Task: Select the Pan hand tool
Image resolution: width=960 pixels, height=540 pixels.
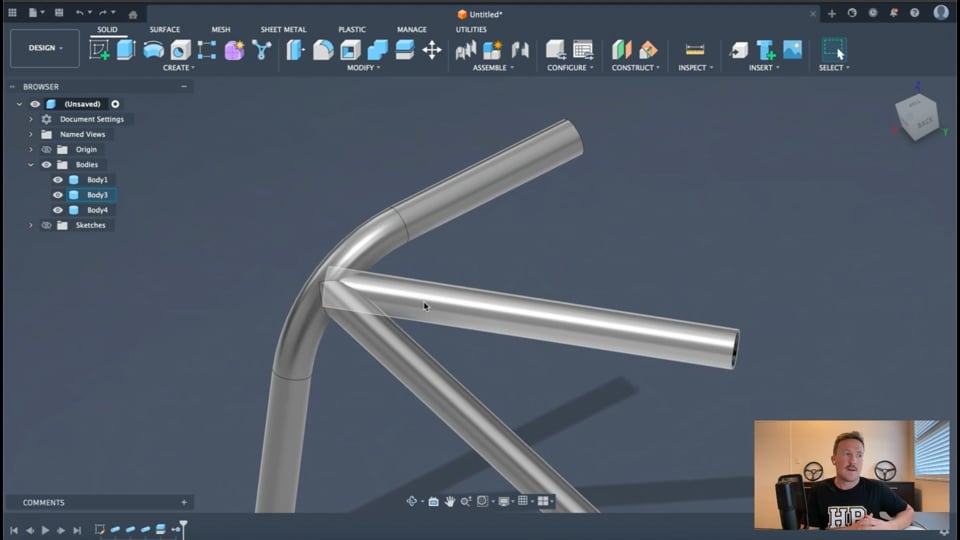Action: pos(450,501)
